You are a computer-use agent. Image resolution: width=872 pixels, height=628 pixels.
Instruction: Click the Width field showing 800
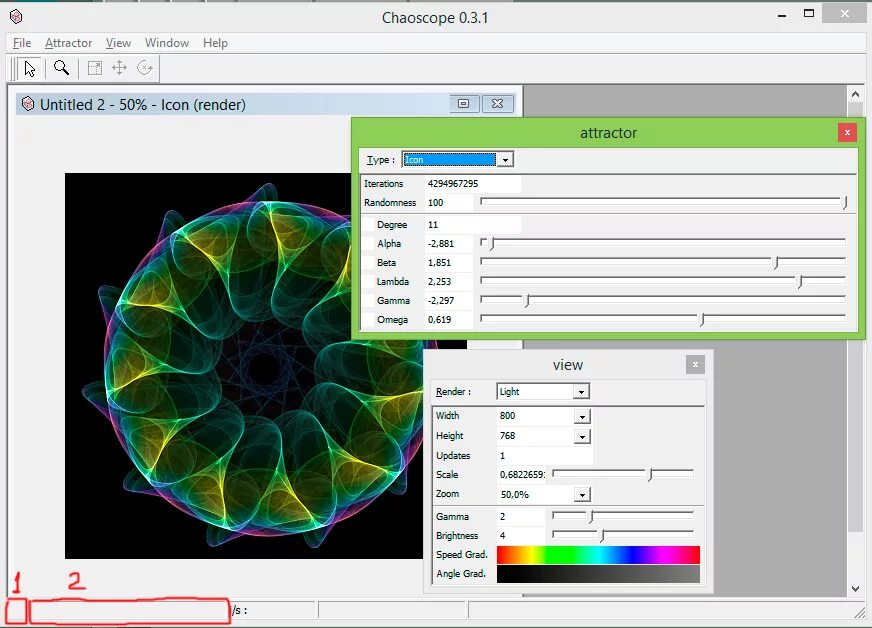tap(535, 416)
